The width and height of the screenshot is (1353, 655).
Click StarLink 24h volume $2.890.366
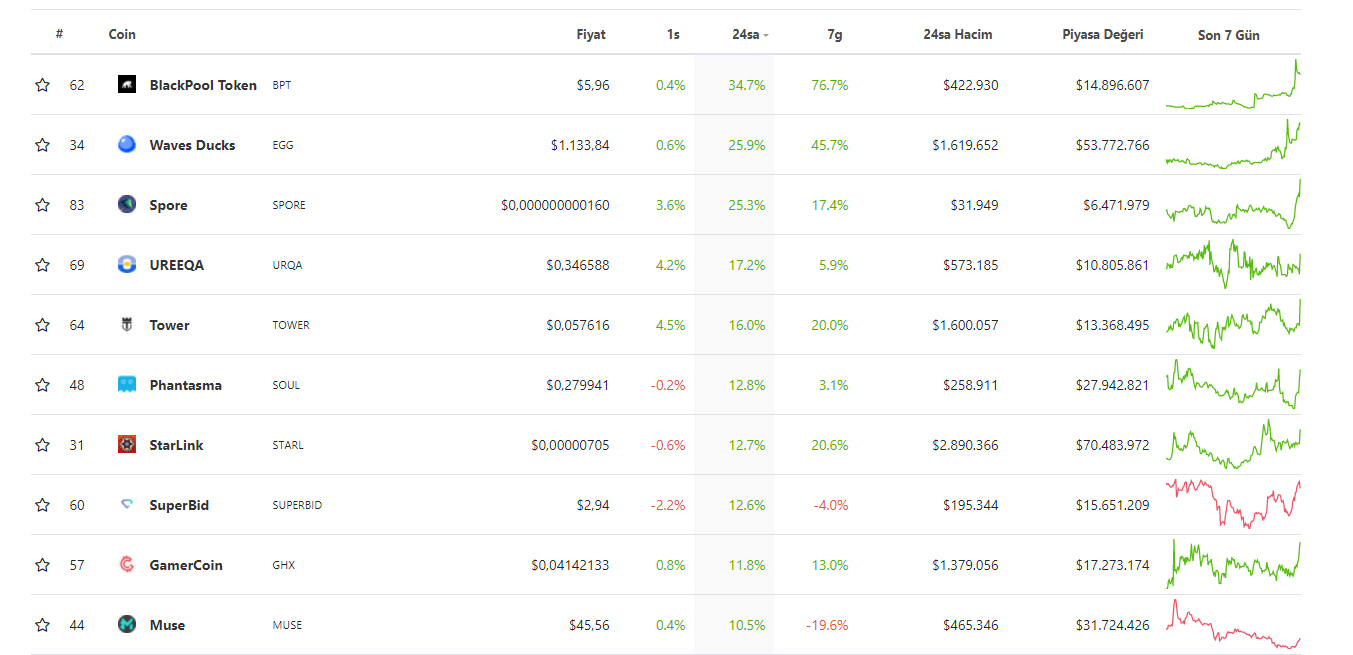(965, 445)
